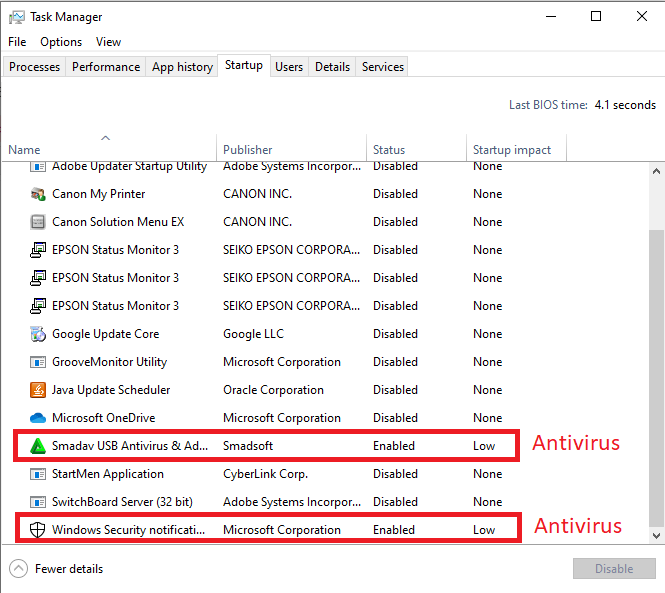Collapse view with Fewer details arrow
Image resolution: width=665 pixels, height=593 pixels.
pos(18,569)
